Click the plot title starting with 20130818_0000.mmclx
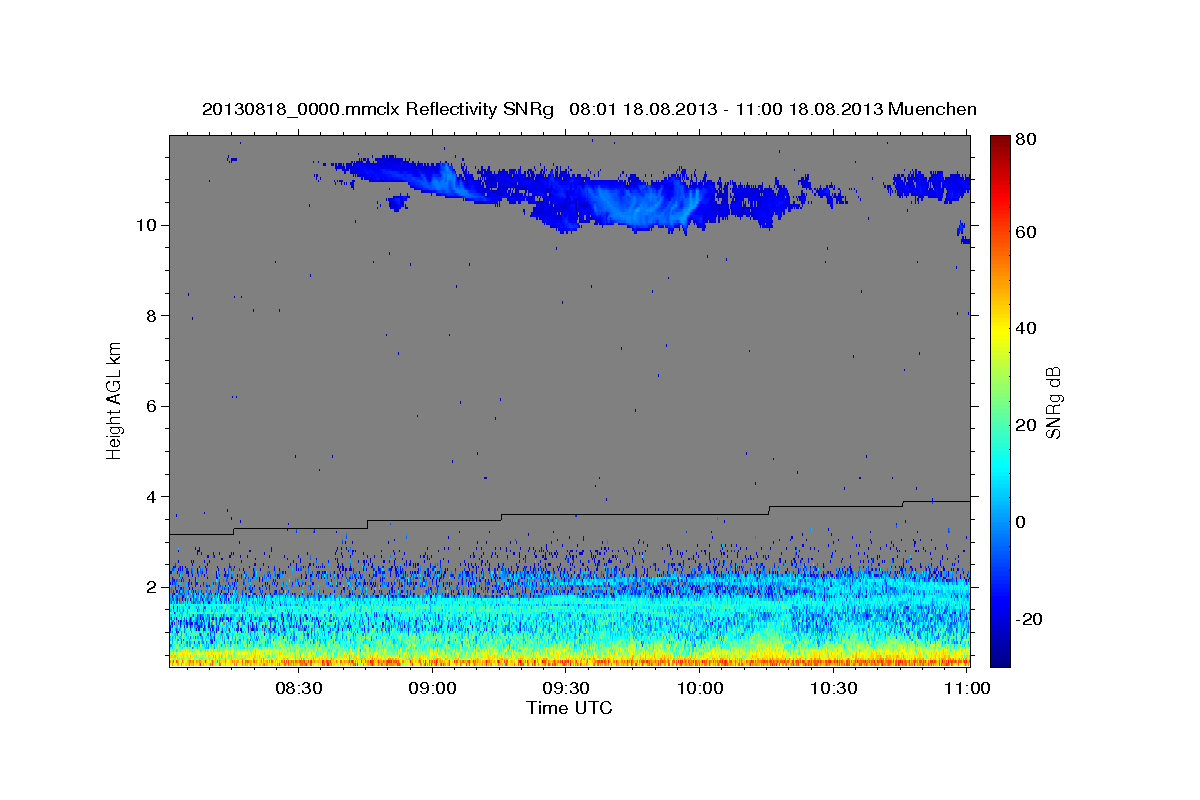The width and height of the screenshot is (1200, 800). point(589,109)
